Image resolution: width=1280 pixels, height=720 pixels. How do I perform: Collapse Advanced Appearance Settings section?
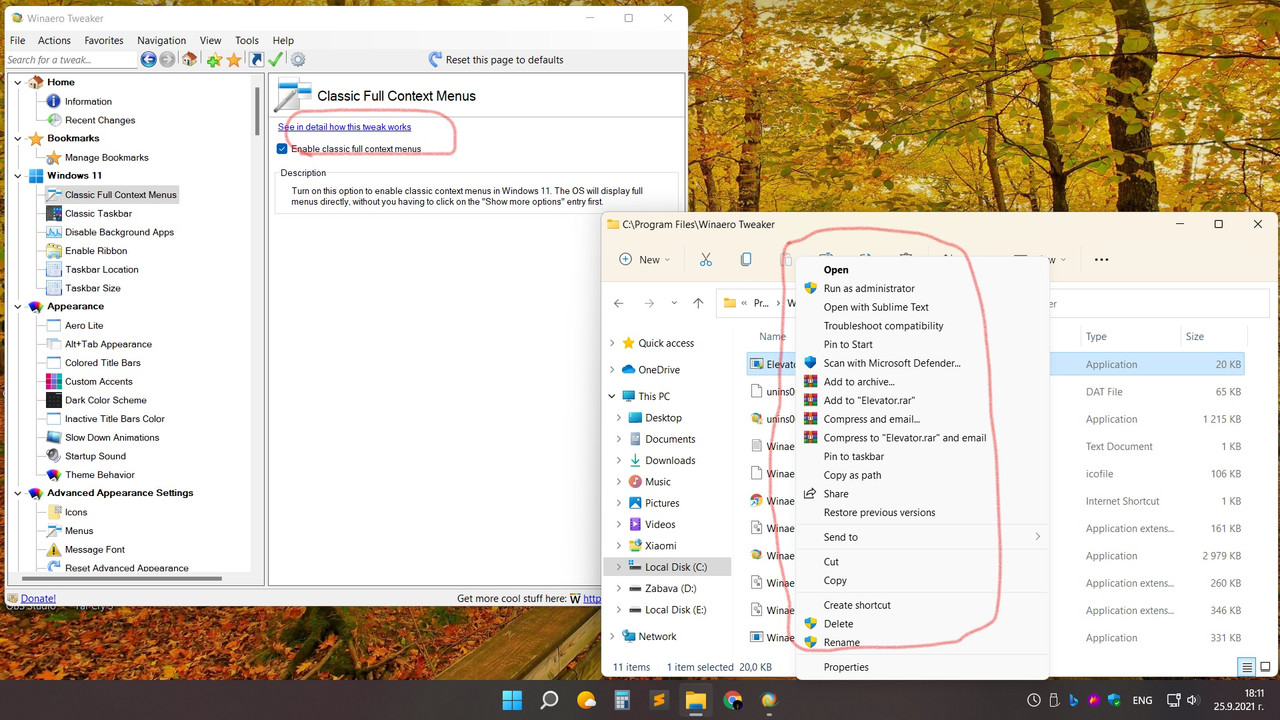coord(20,493)
